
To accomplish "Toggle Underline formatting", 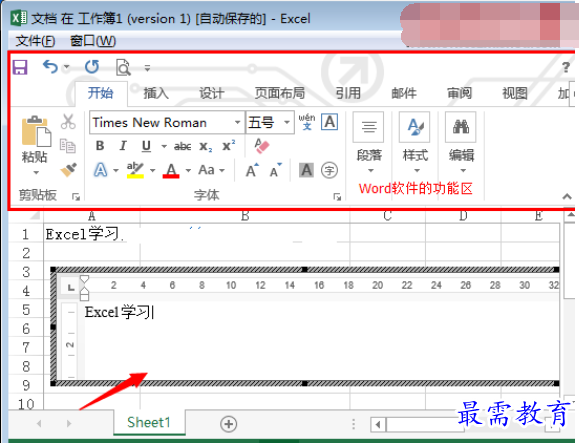I will coord(146,146).
